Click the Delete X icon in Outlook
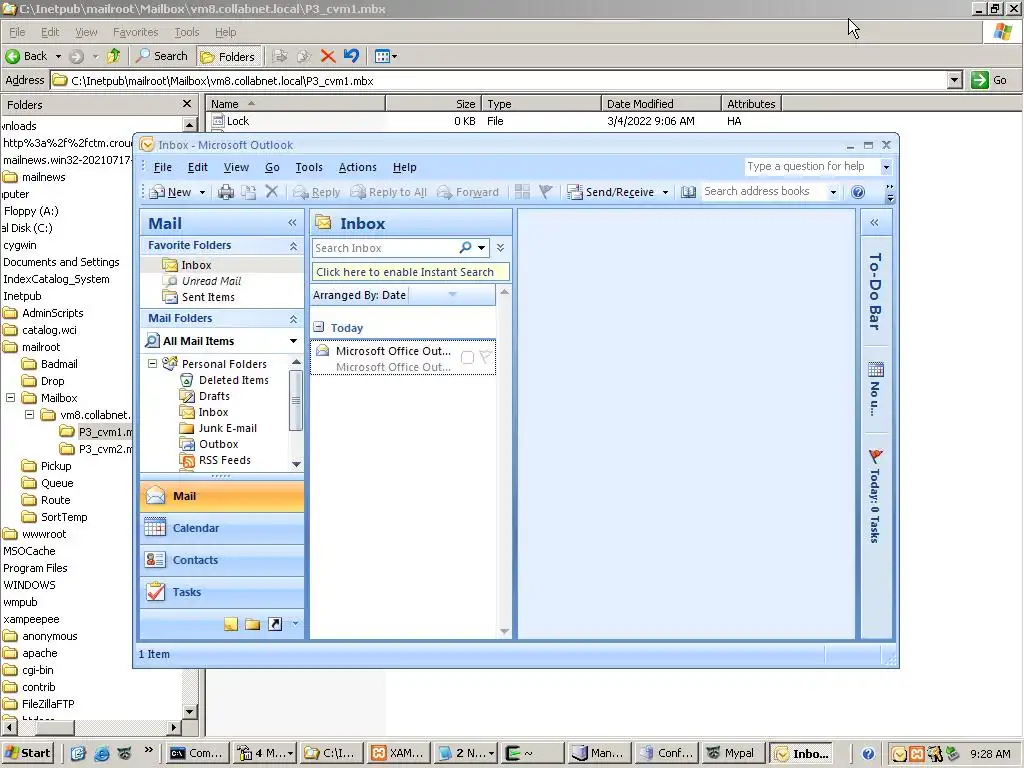This screenshot has height=768, width=1024. [272, 191]
